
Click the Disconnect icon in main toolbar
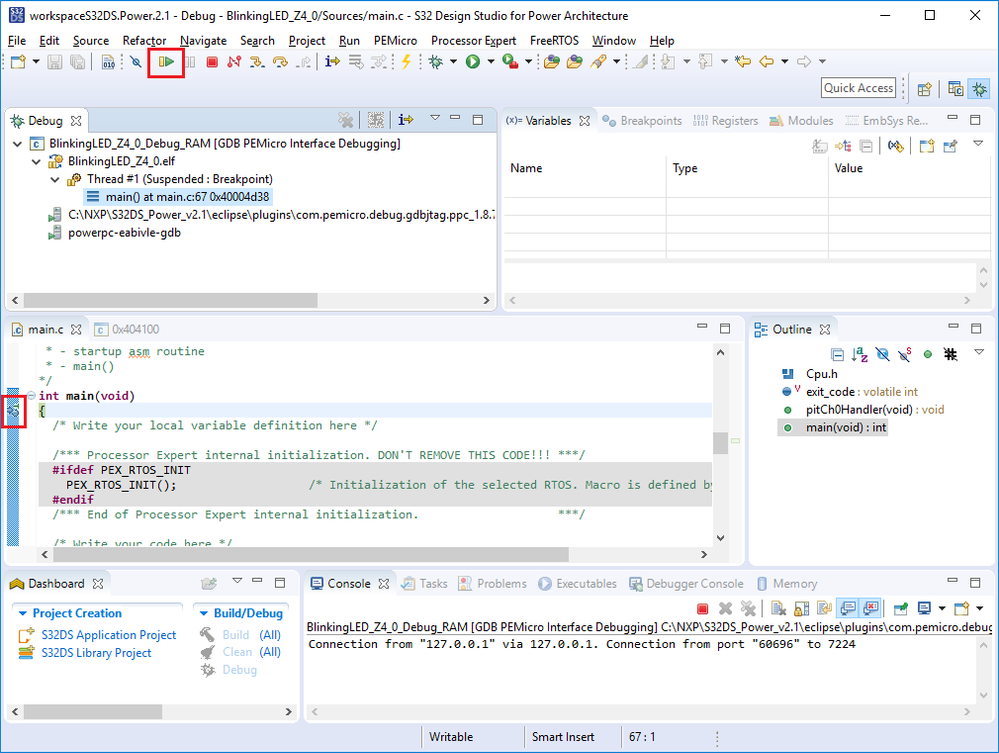click(x=234, y=62)
